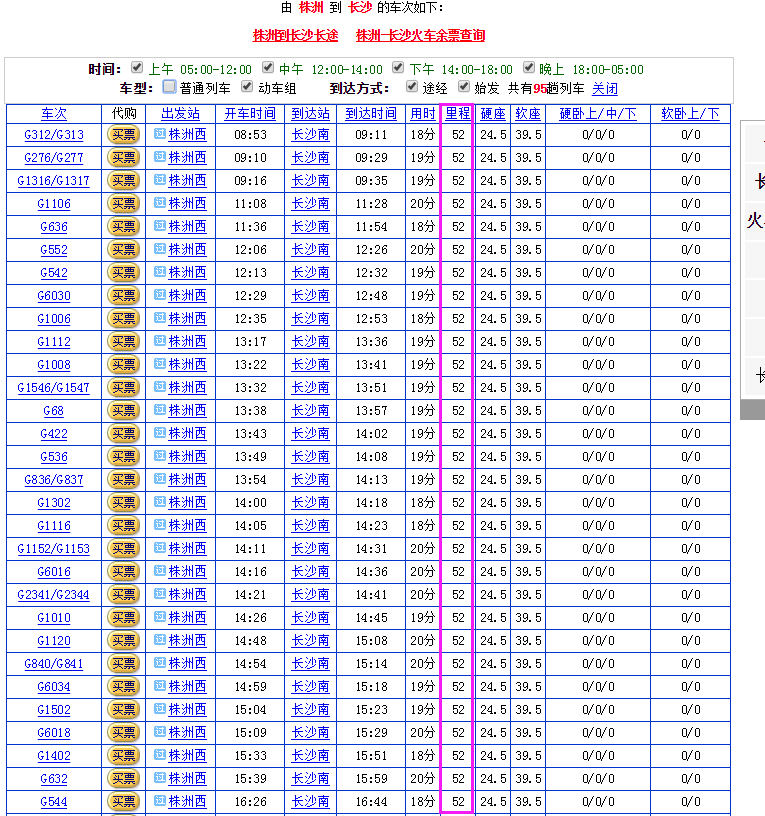Buy a ticket for train G1106
Screen dimensions: 765x816
[123, 203]
